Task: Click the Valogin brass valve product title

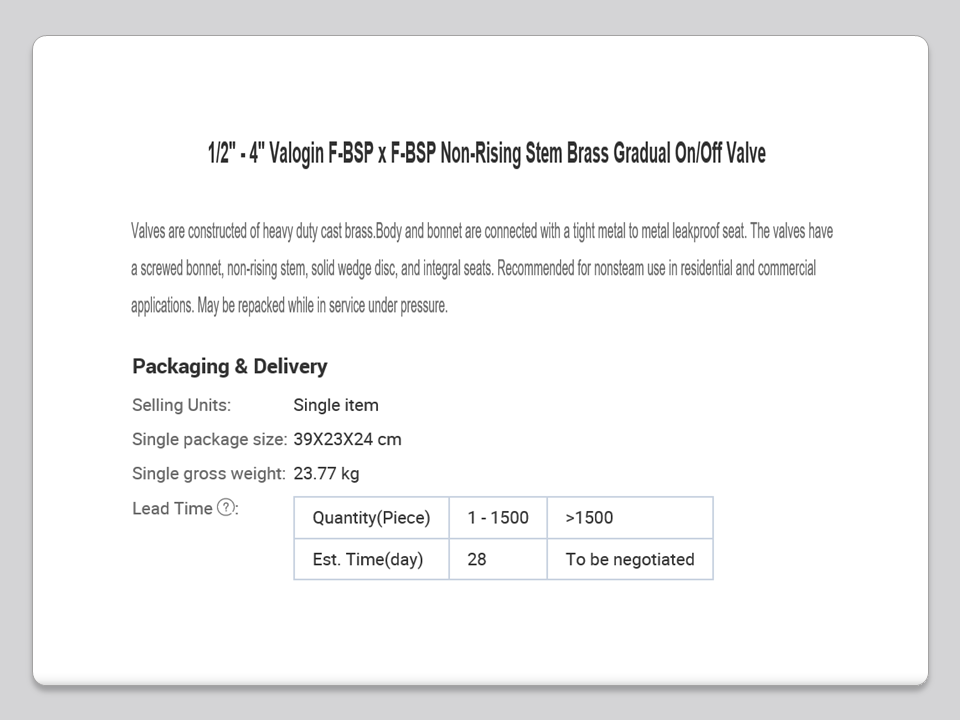Action: (486, 154)
